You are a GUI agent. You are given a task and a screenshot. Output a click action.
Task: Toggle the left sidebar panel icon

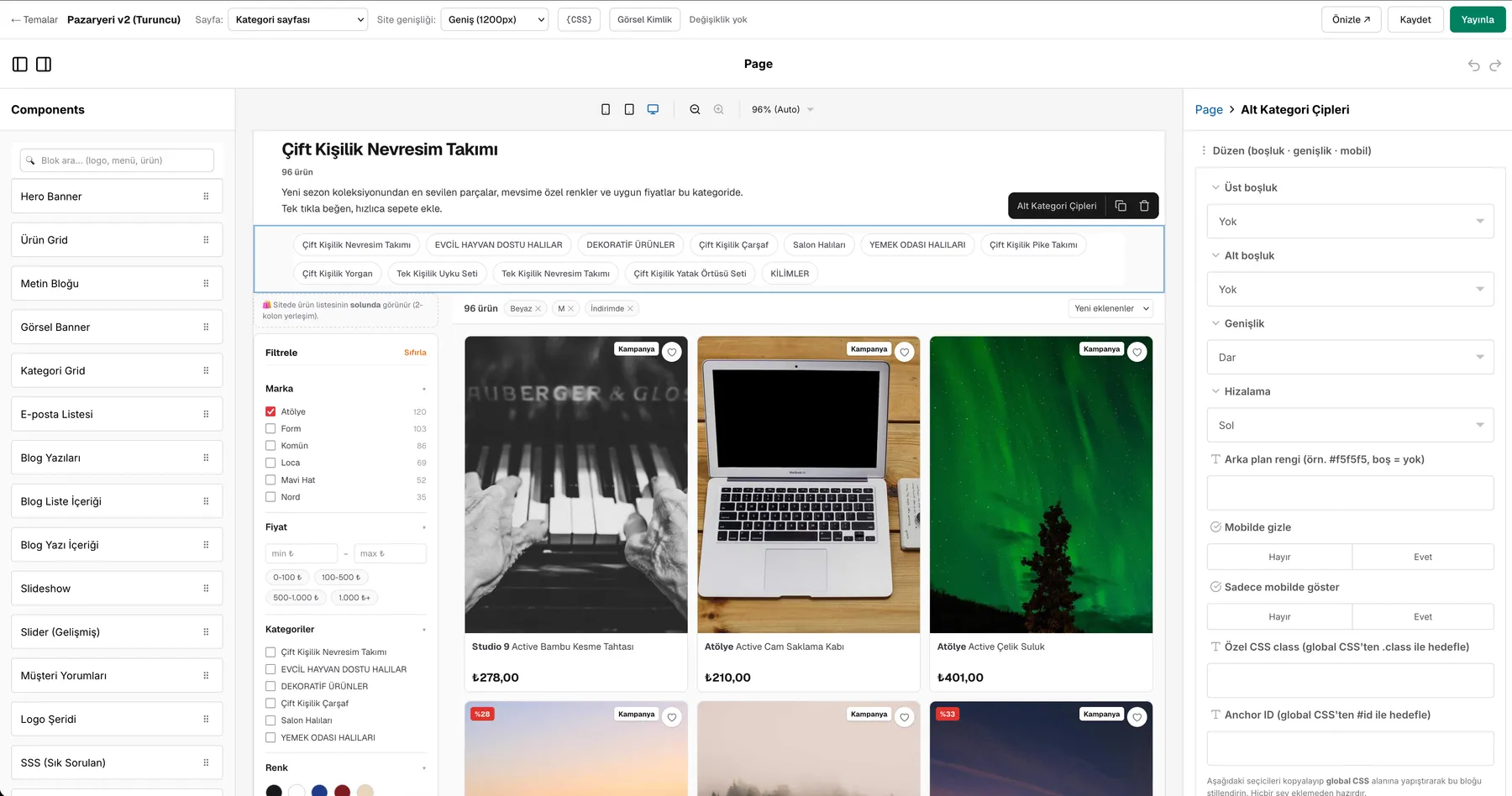[x=20, y=65]
